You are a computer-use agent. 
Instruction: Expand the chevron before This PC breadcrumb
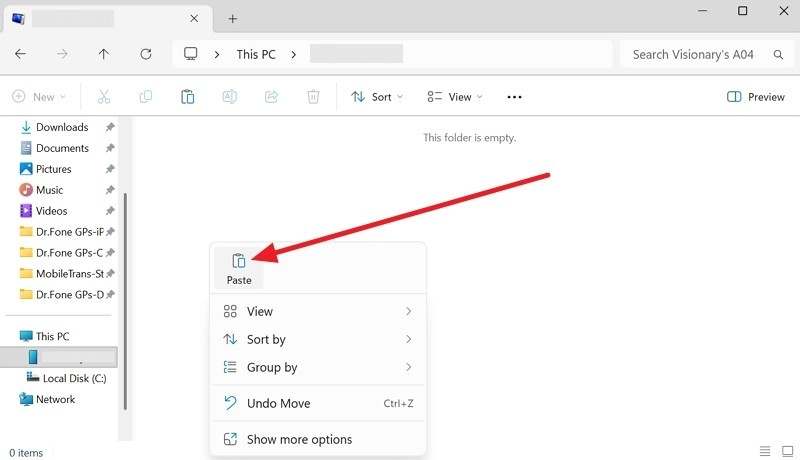click(217, 54)
